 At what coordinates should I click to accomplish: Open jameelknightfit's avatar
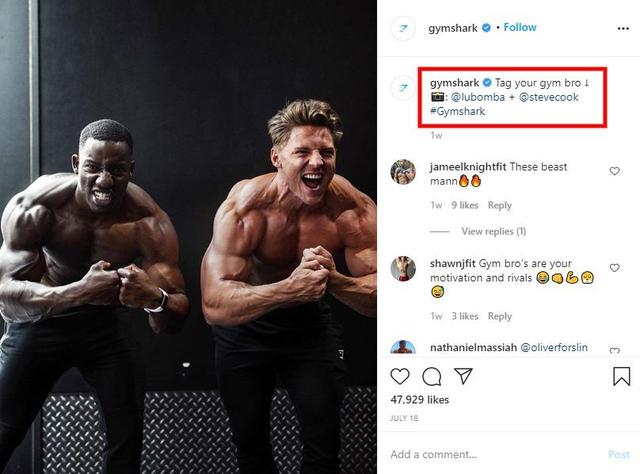(404, 171)
